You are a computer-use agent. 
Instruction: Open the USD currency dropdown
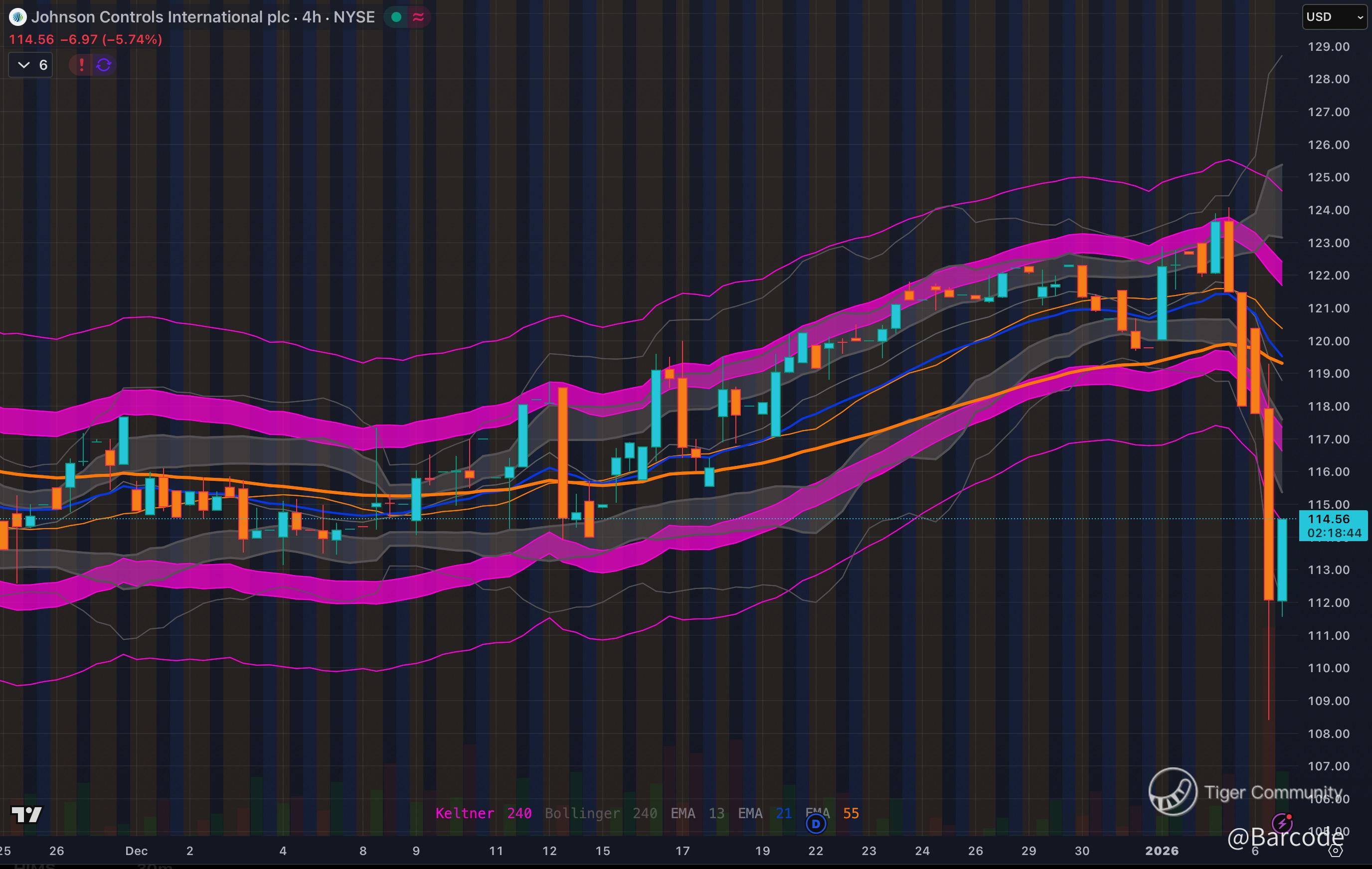pos(1335,17)
